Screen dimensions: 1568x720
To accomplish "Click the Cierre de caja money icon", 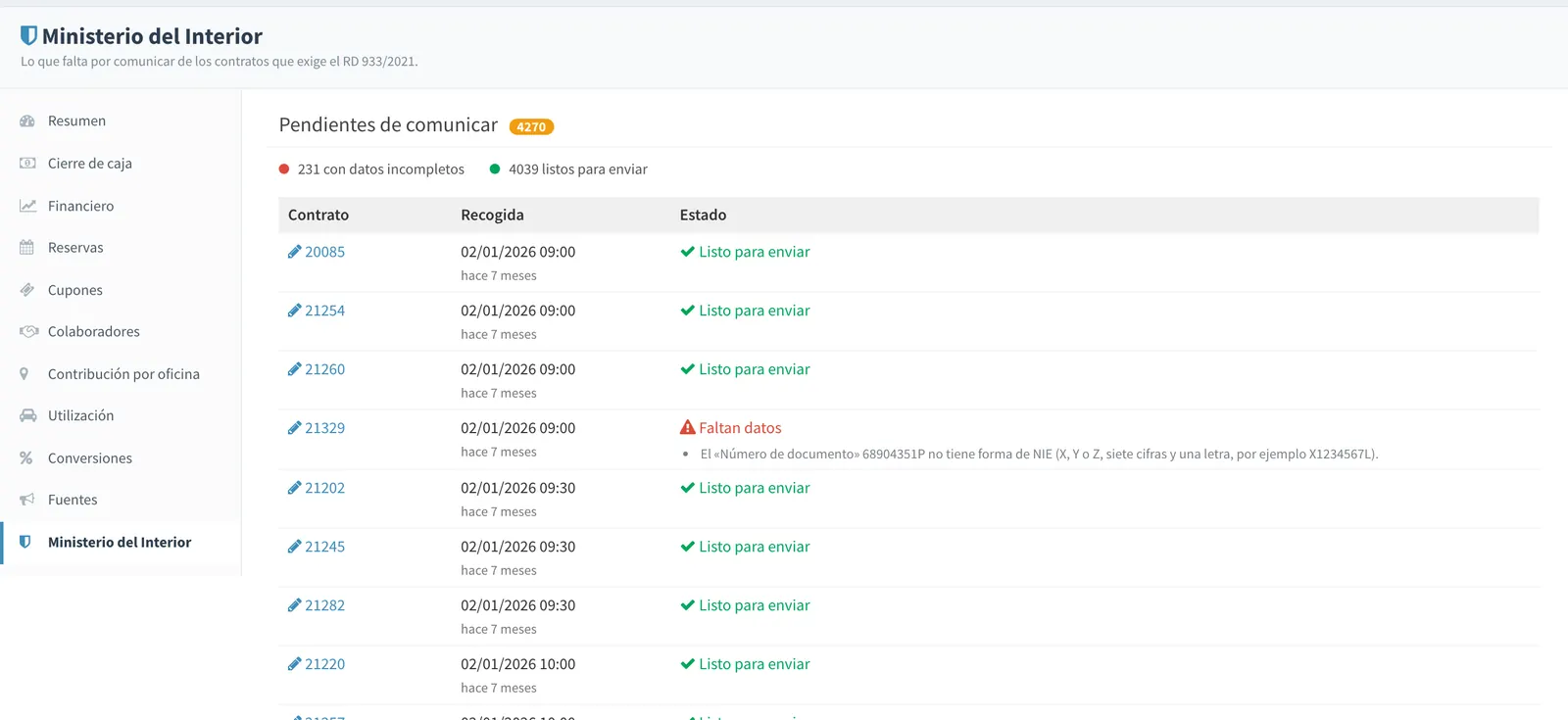I will coord(27,164).
